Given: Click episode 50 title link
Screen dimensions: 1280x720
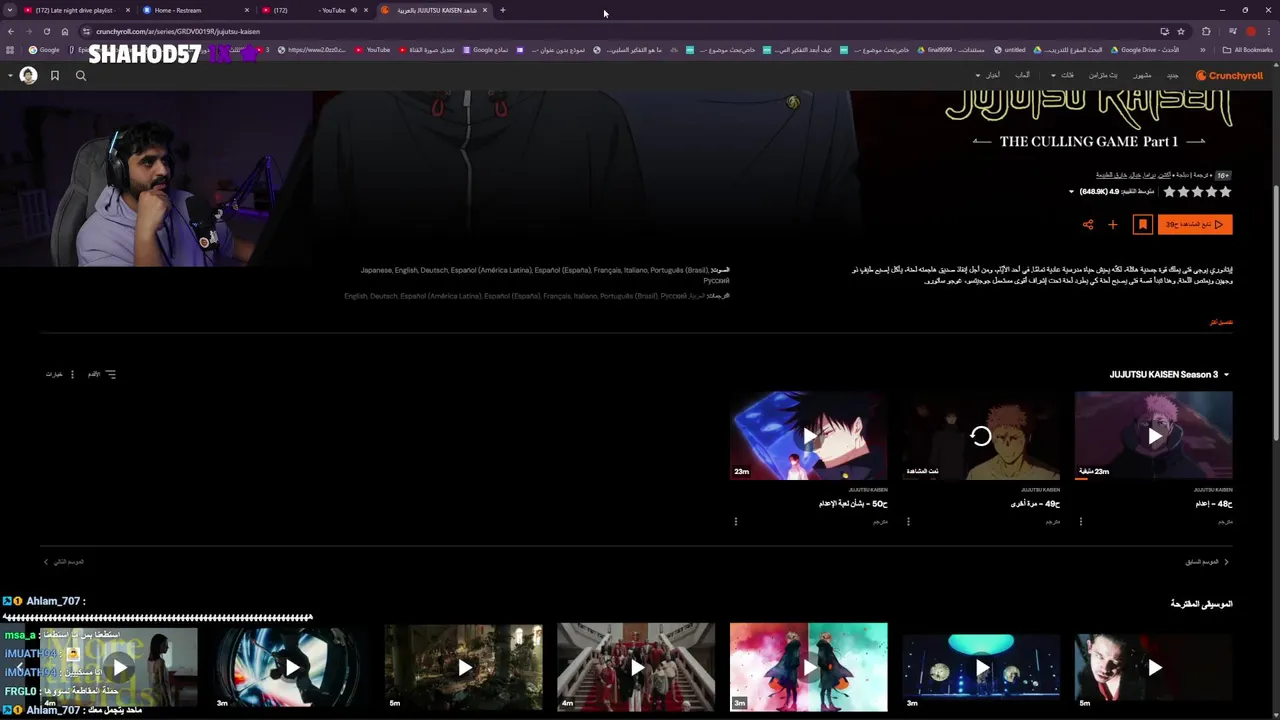Looking at the screenshot, I should tap(853, 504).
